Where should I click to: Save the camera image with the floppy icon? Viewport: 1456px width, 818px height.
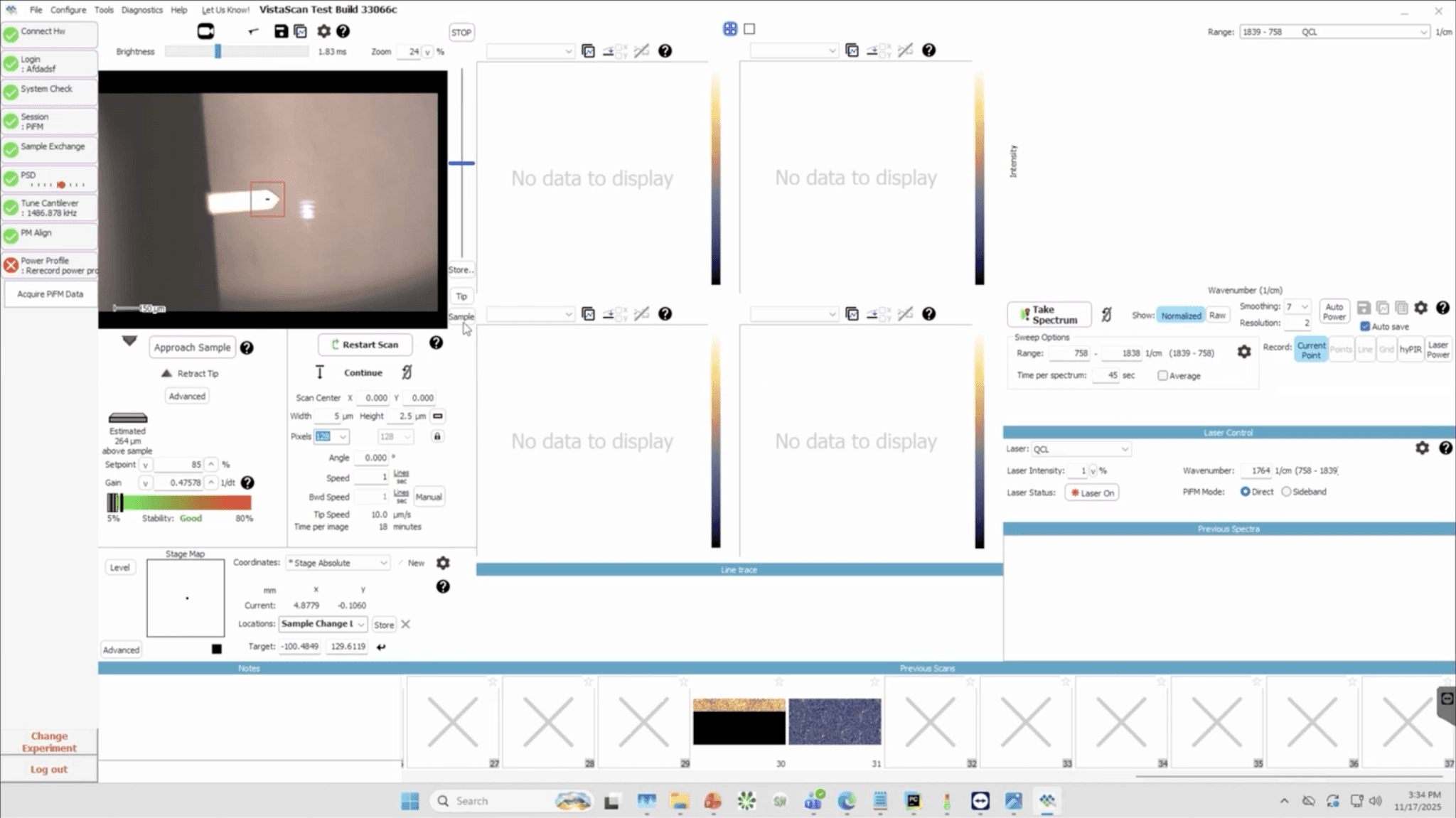(x=281, y=31)
